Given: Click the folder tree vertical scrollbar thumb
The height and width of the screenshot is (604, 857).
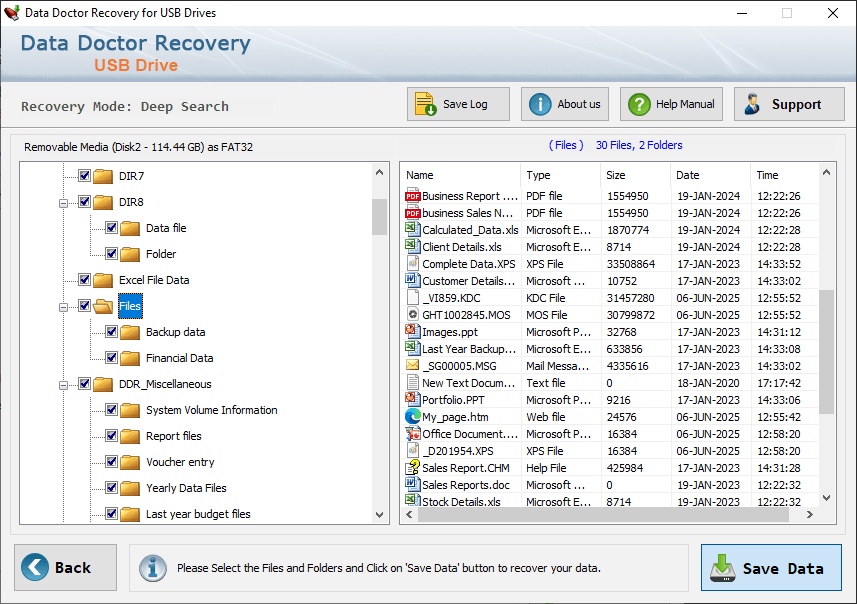Looking at the screenshot, I should point(379,216).
